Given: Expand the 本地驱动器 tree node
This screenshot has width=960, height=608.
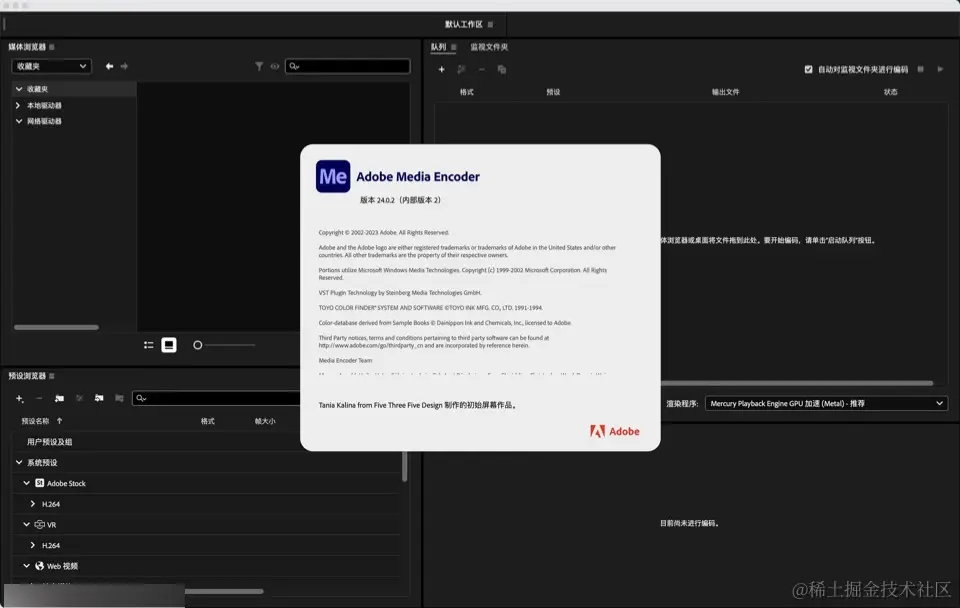Looking at the screenshot, I should [18, 105].
